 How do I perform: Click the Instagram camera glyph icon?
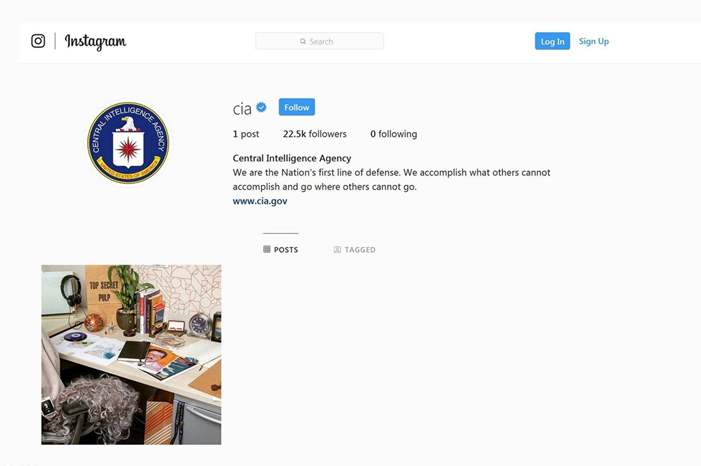click(x=38, y=41)
